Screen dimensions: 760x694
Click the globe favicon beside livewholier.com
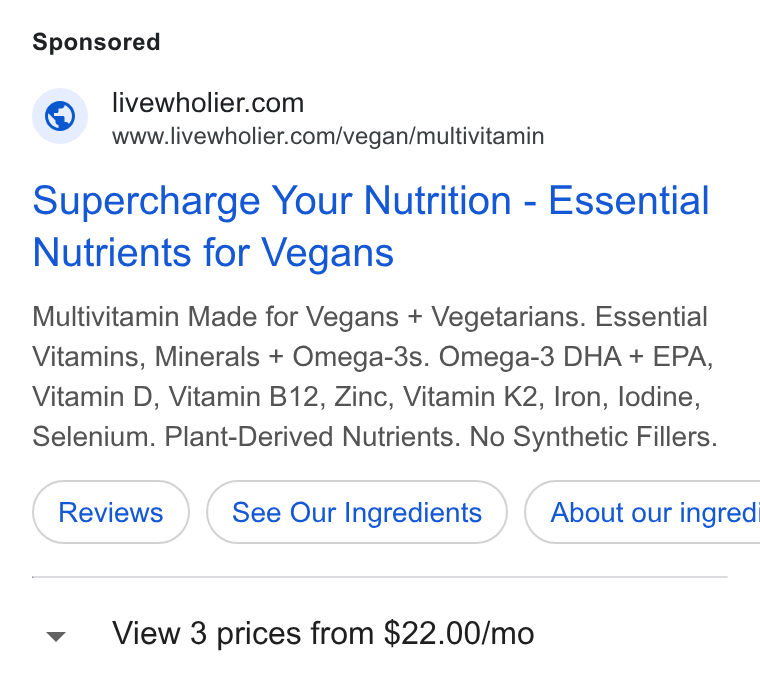(60, 116)
